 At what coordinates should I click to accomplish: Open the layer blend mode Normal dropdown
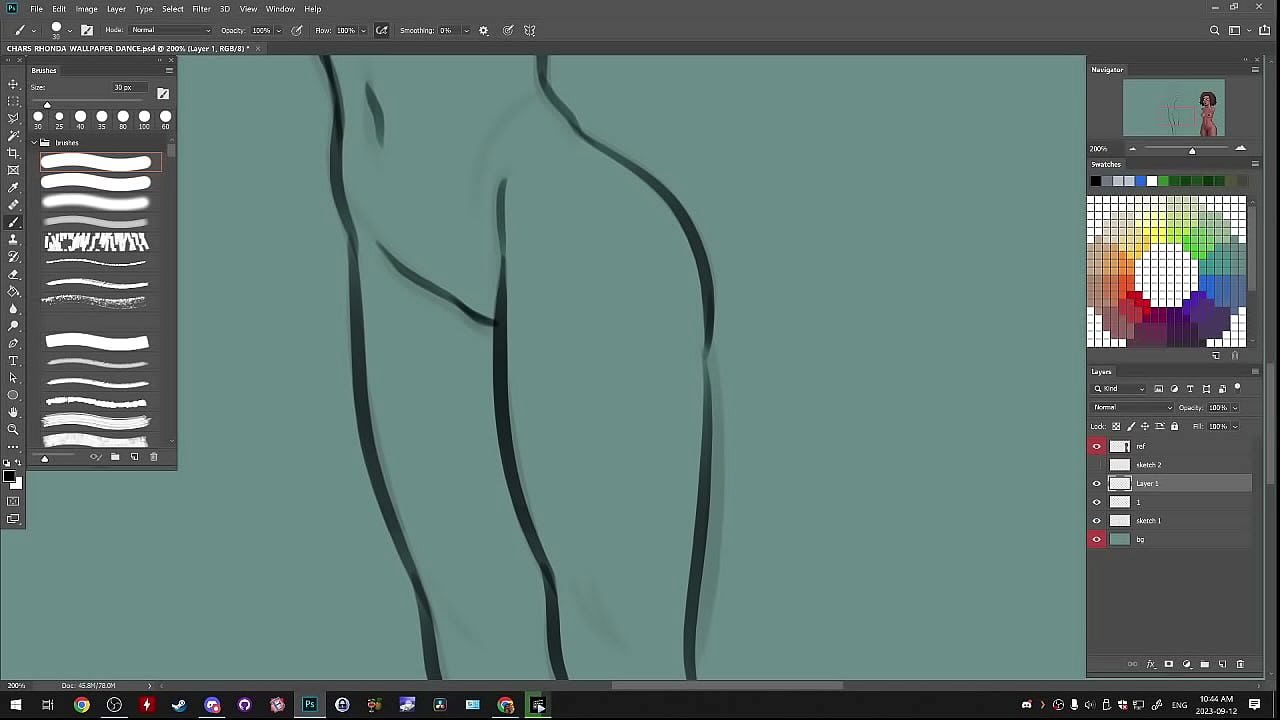tap(1132, 407)
